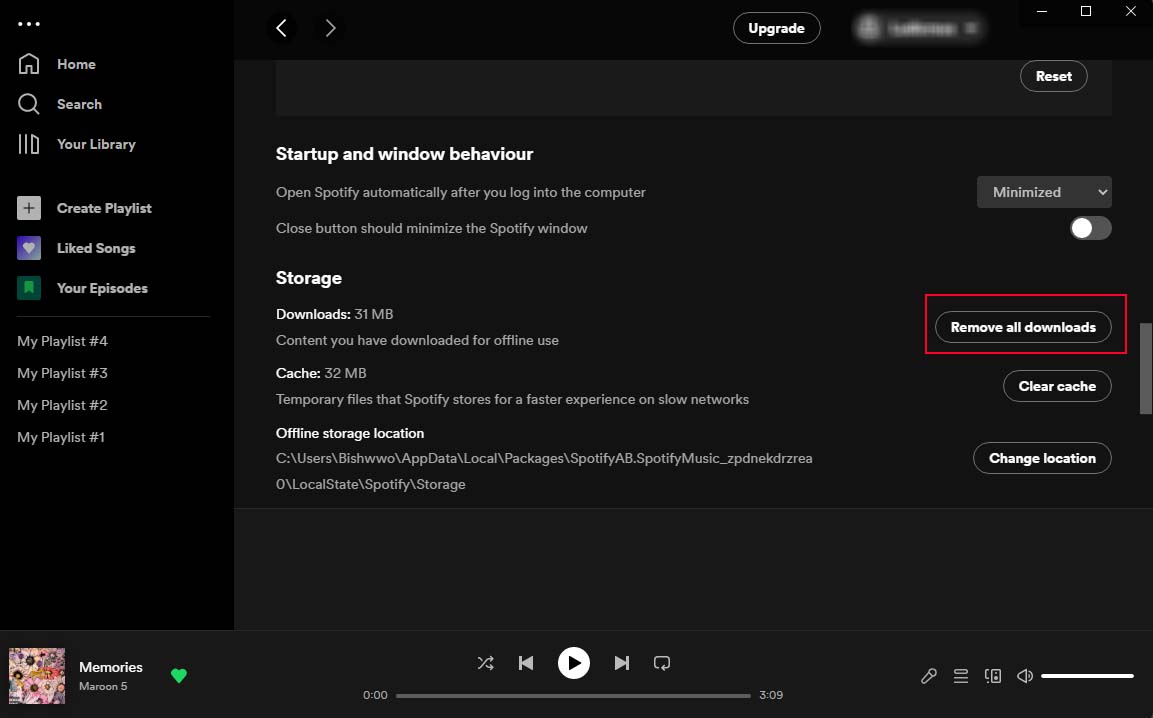Click the Startup and window behaviour heading
Image resolution: width=1153 pixels, height=718 pixels.
[x=404, y=154]
